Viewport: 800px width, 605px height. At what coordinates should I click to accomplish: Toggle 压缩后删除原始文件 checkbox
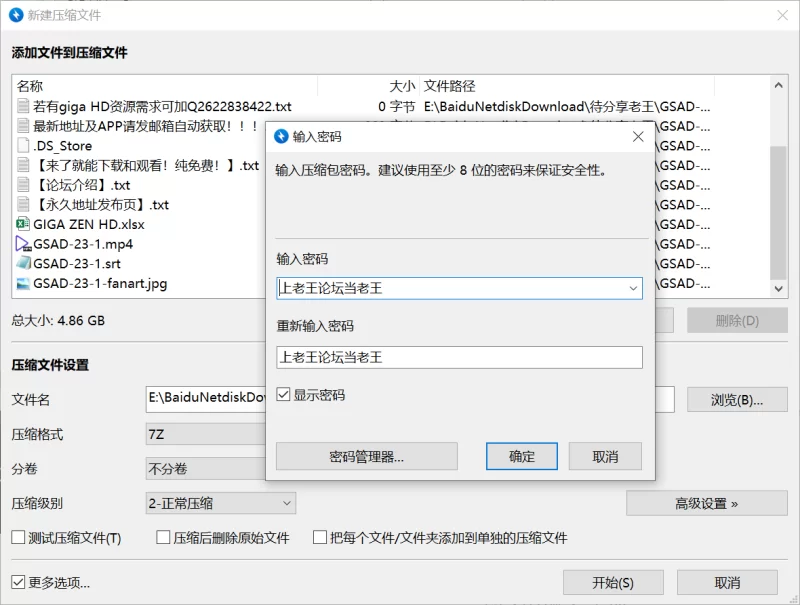(163, 538)
